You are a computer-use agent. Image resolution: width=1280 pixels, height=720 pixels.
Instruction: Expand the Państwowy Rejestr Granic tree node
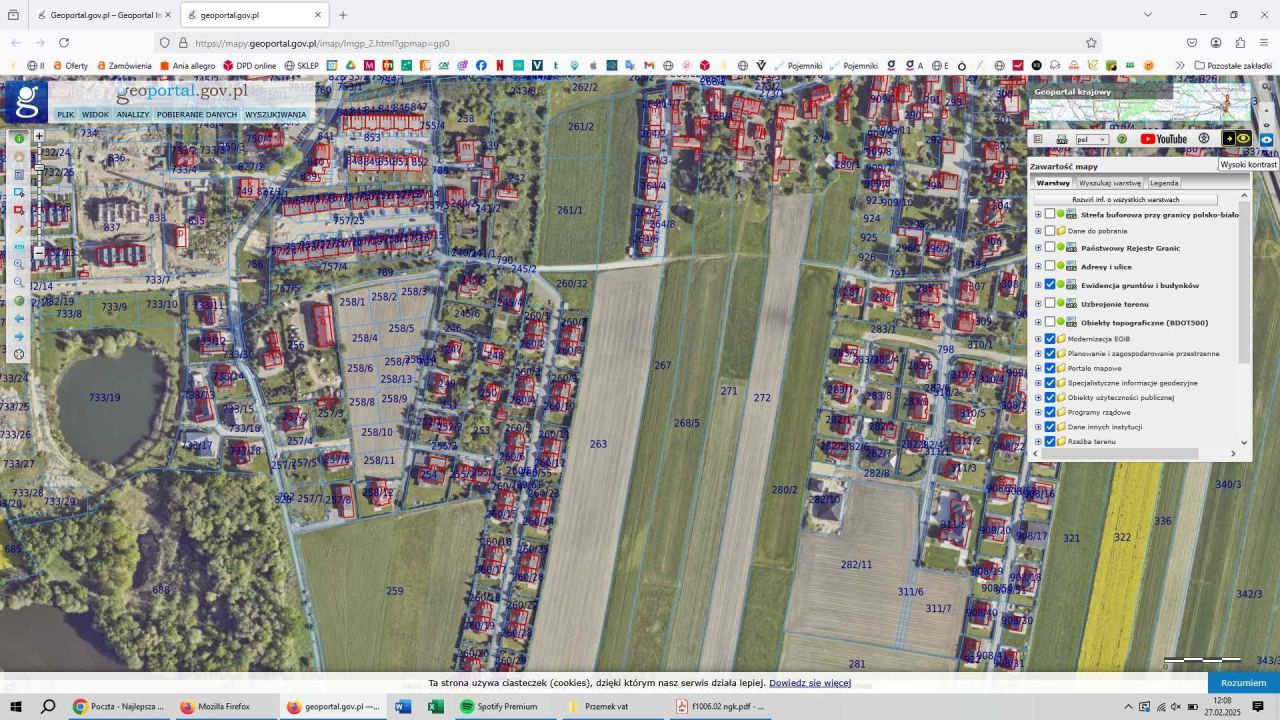click(x=1038, y=248)
